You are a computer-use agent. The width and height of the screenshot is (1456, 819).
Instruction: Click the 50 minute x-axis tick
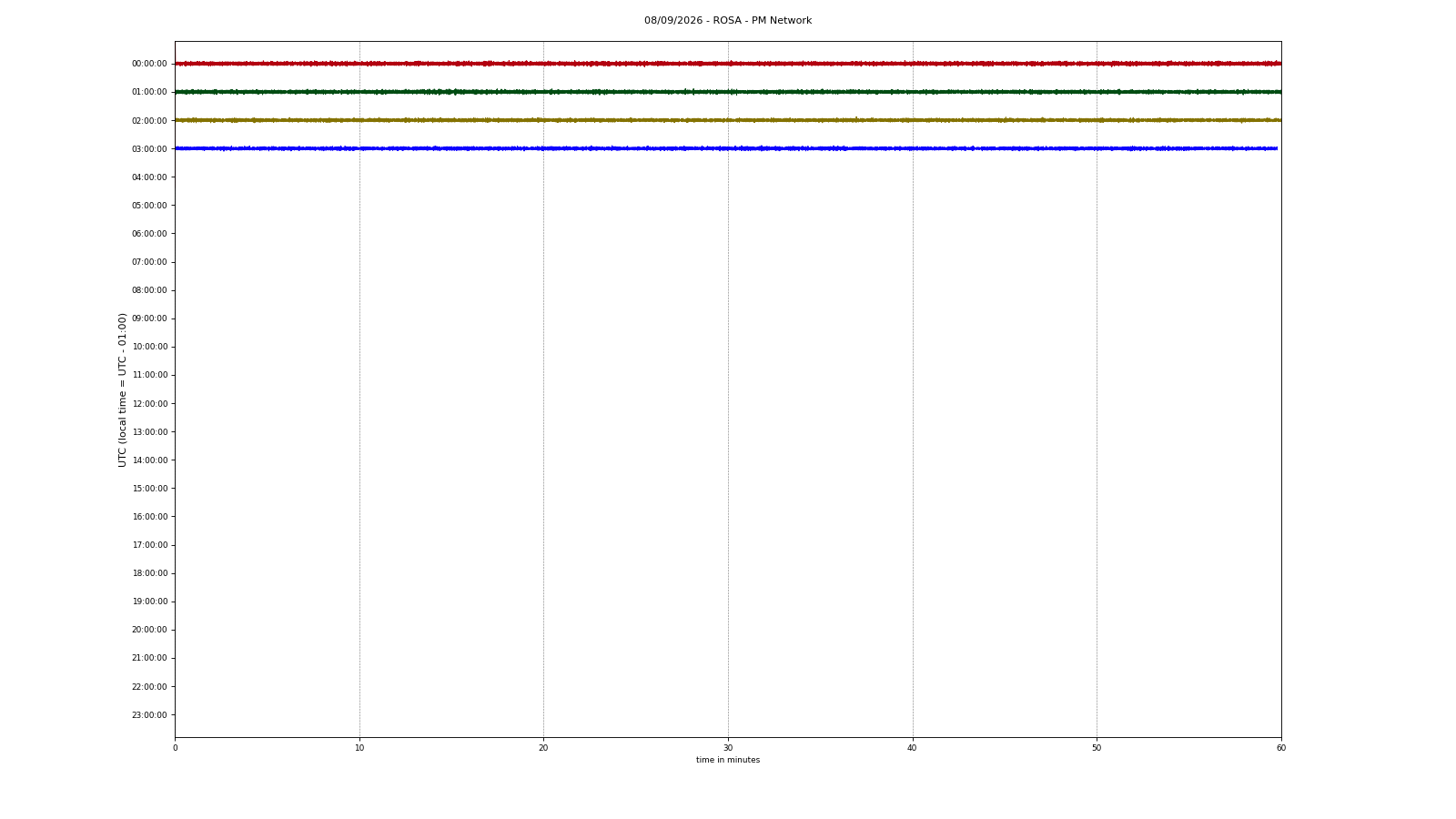click(x=1097, y=748)
